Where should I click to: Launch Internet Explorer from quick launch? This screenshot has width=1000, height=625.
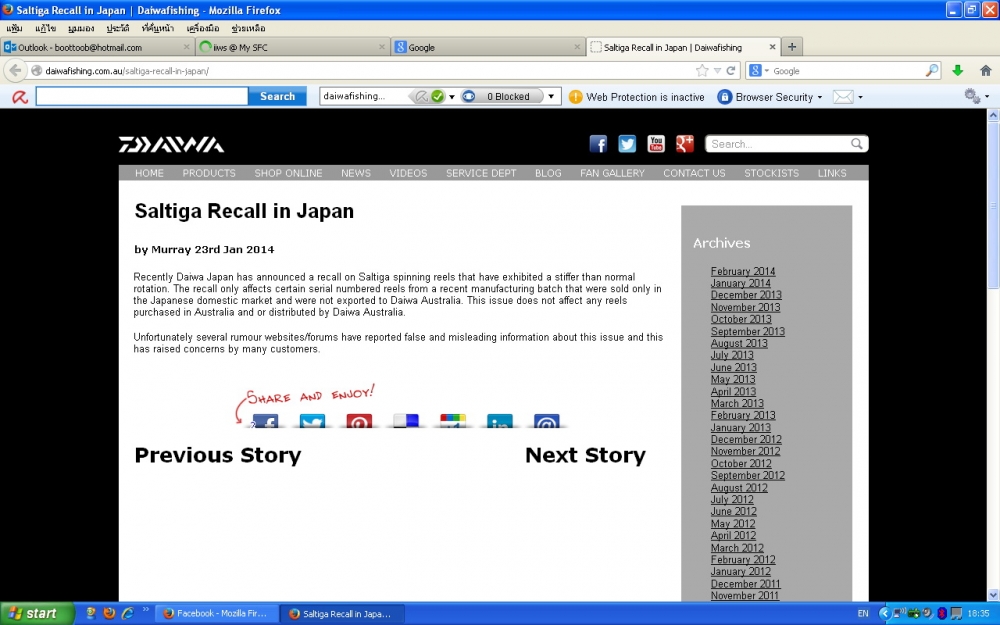[x=128, y=613]
